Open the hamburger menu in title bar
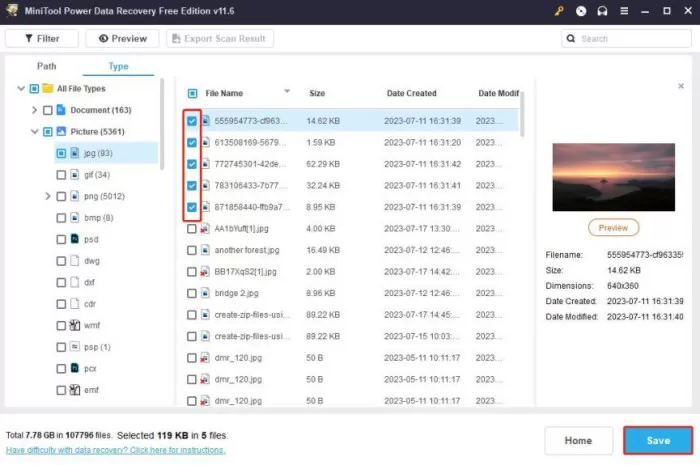The width and height of the screenshot is (700, 465). (x=624, y=11)
